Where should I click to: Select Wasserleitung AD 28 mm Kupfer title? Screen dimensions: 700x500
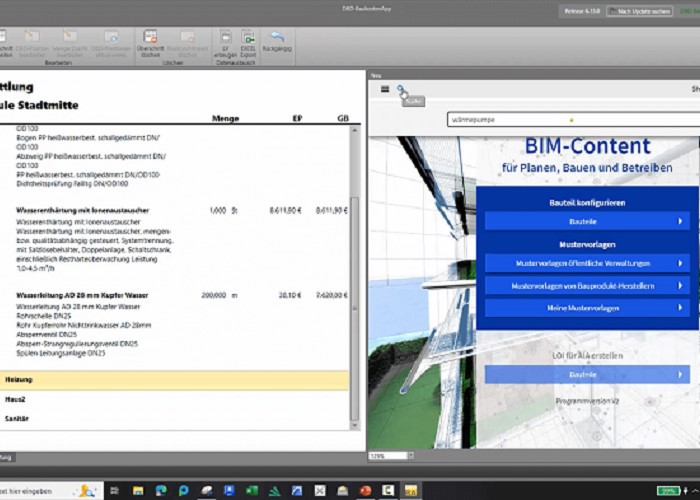coord(82,296)
